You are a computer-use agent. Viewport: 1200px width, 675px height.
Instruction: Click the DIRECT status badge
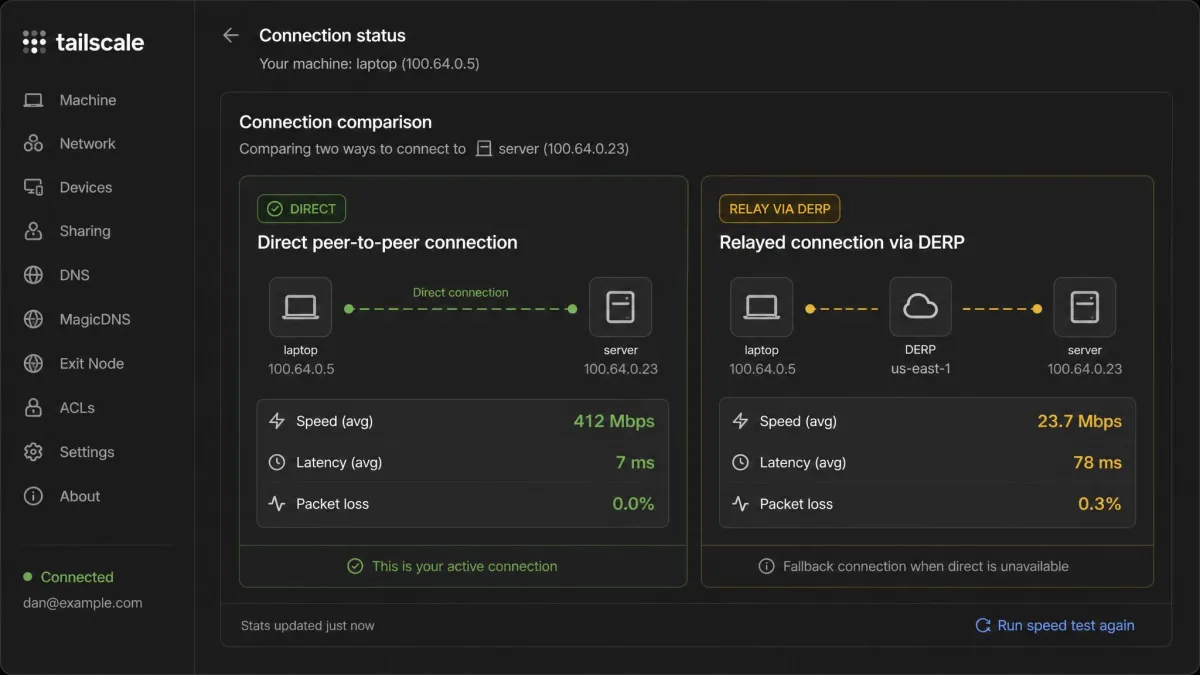(301, 209)
